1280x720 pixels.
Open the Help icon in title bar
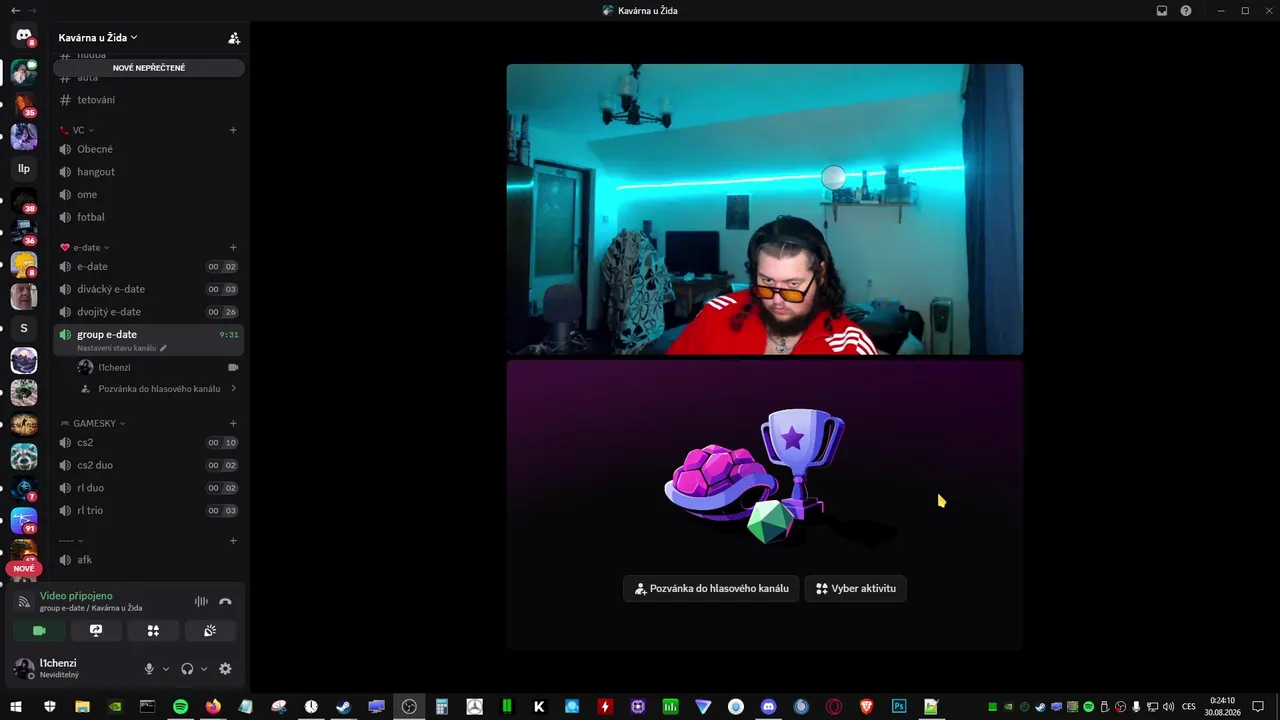(1186, 11)
